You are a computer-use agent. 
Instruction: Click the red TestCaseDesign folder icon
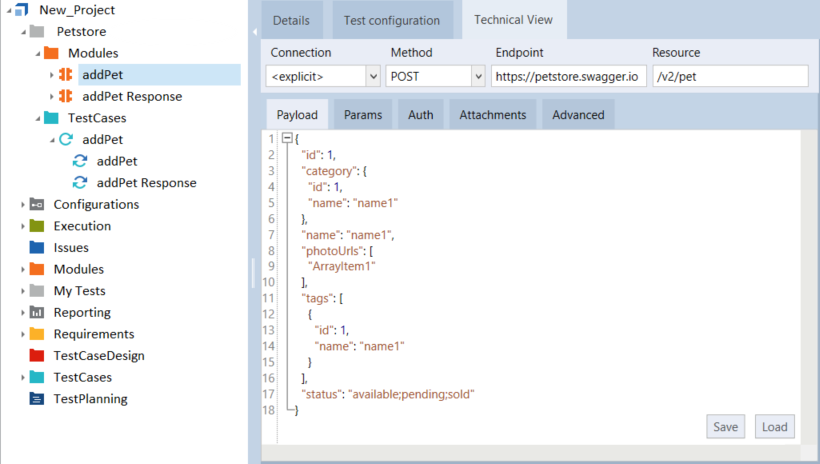tap(37, 356)
